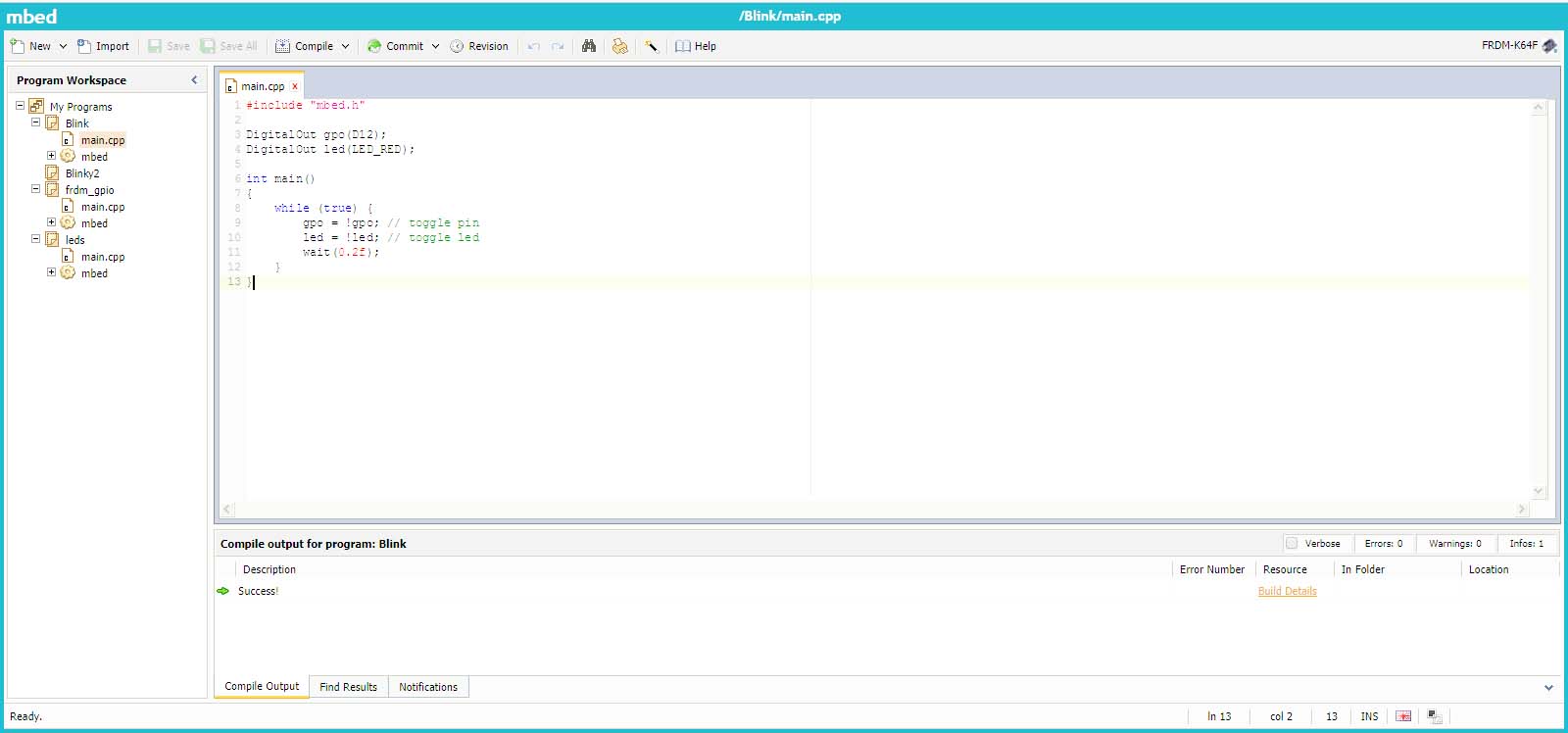
Task: Toggle the Infos: 1 filter
Action: (1526, 543)
